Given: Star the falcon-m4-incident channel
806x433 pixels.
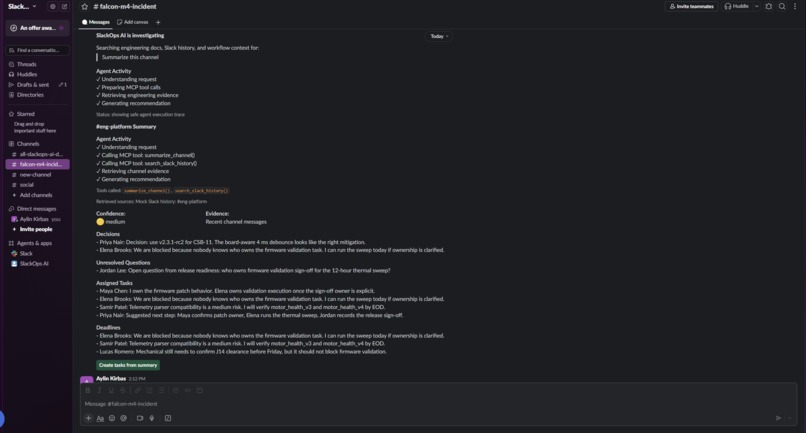Looking at the screenshot, I should 84,7.
